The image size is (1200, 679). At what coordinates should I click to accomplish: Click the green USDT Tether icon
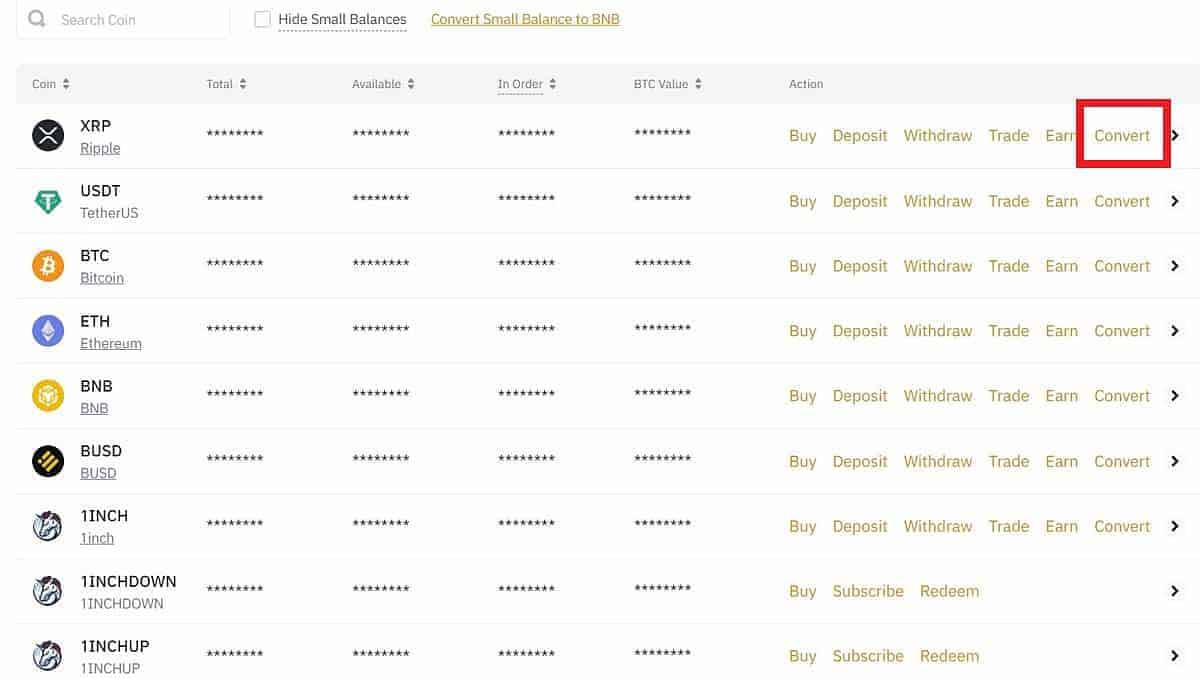point(48,201)
